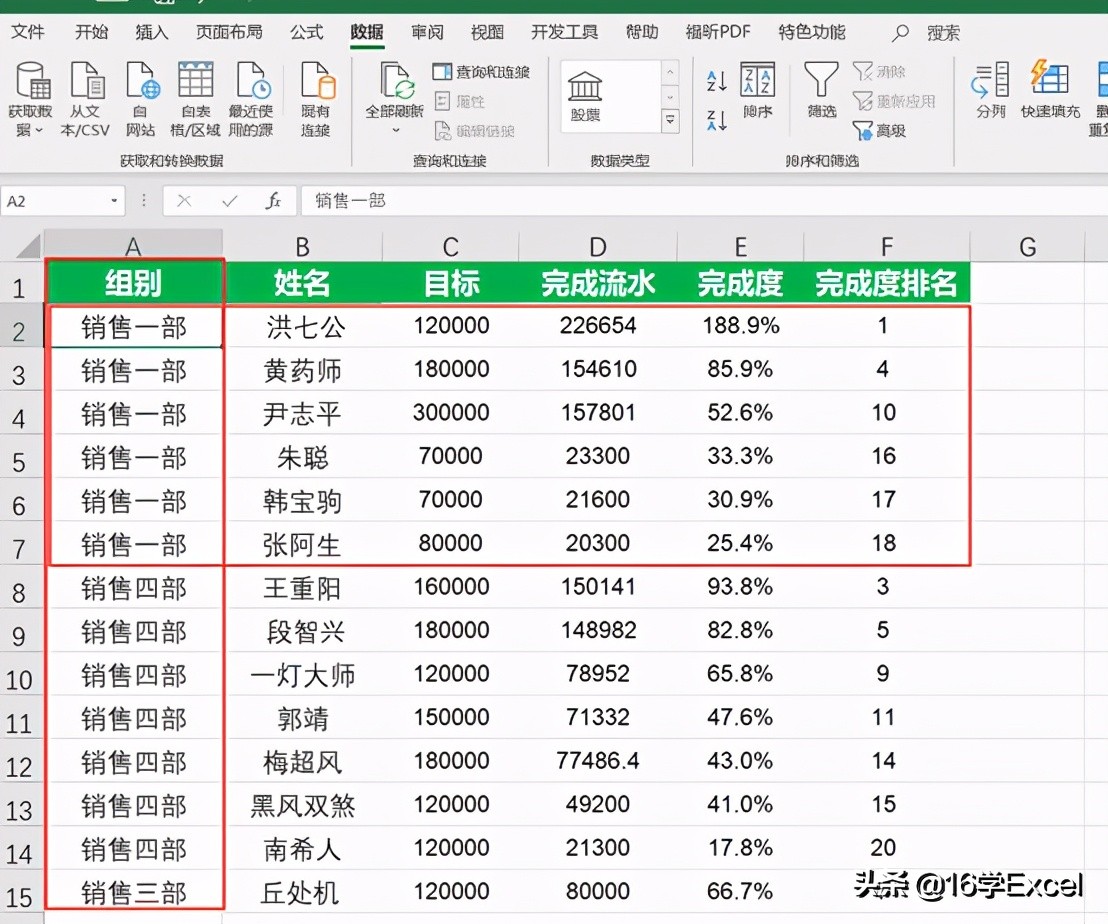Open the 福昕PDF tab

coord(718,32)
